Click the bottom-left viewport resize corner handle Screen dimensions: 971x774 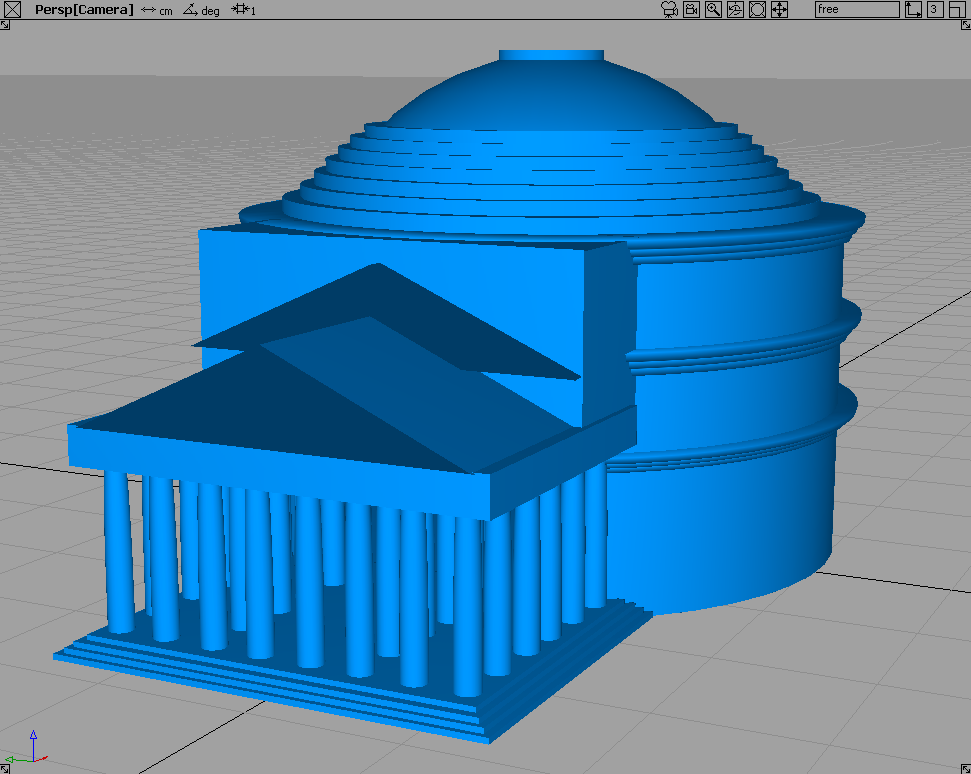pos(5,768)
